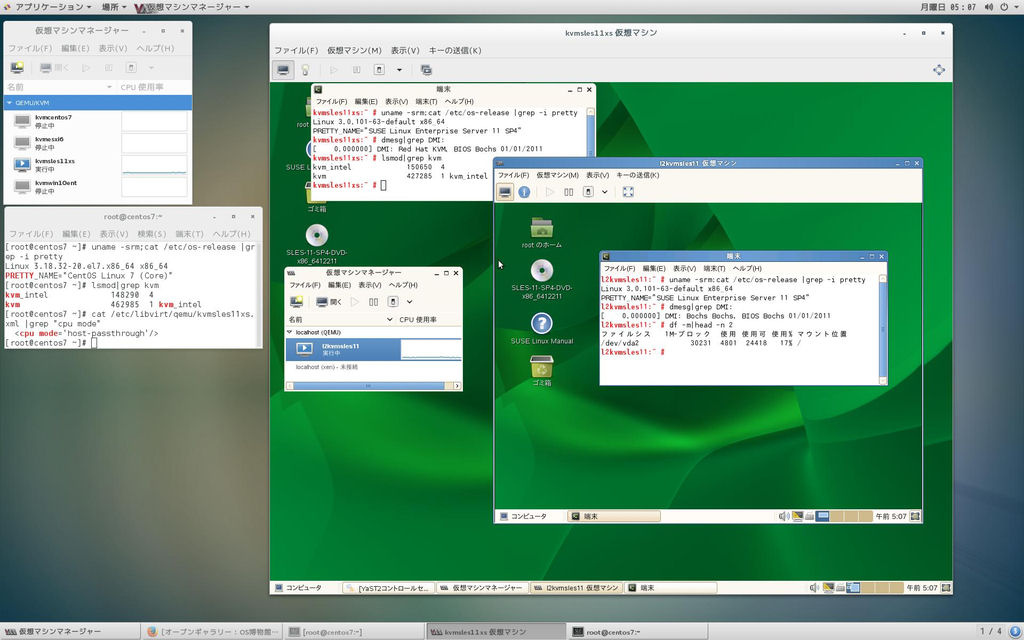
Task: Open the shutdown chevron in l2kvmsles11 toolbar
Action: [605, 192]
